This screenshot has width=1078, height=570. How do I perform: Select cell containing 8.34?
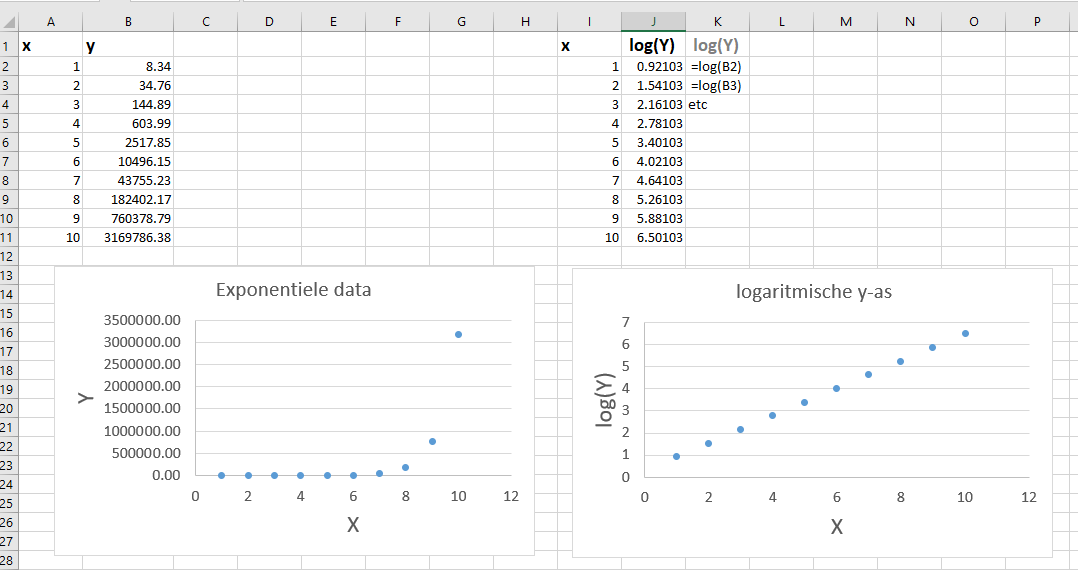click(128, 66)
